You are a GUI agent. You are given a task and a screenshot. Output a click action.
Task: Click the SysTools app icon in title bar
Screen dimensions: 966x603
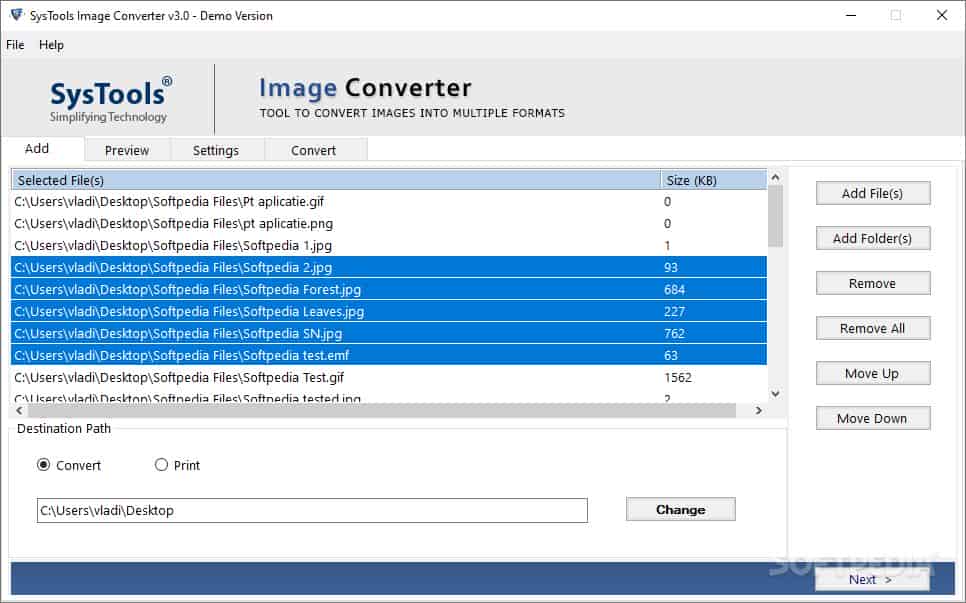17,15
